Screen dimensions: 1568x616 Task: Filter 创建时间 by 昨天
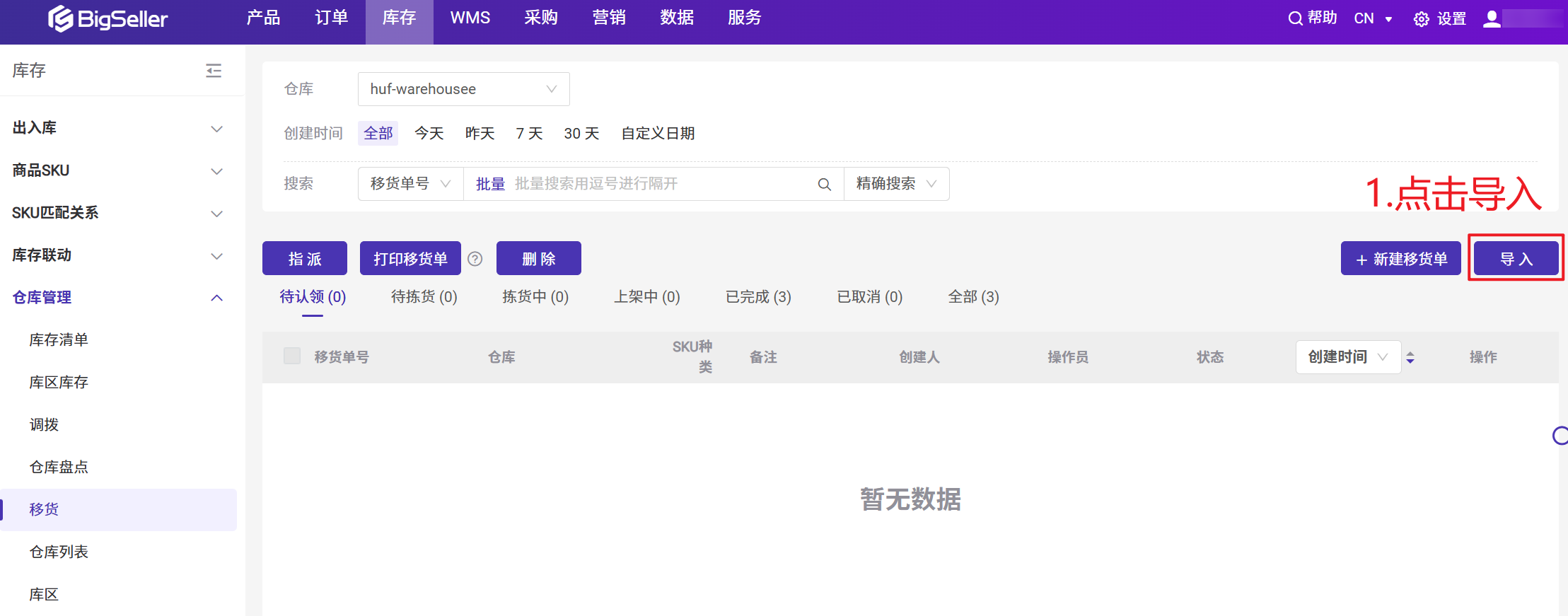tap(480, 133)
